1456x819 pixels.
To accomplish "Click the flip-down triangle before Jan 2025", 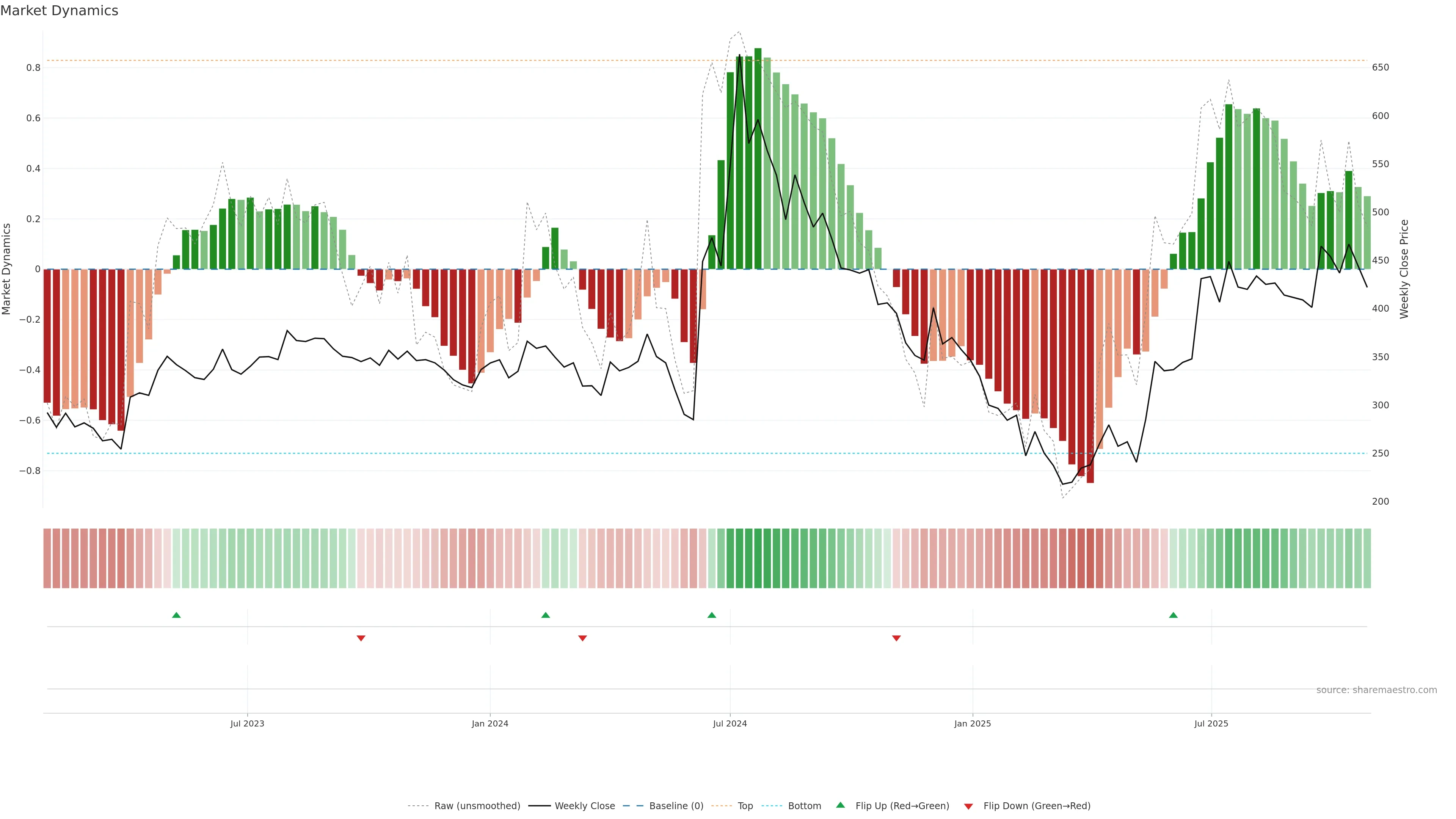I will pos(896,638).
